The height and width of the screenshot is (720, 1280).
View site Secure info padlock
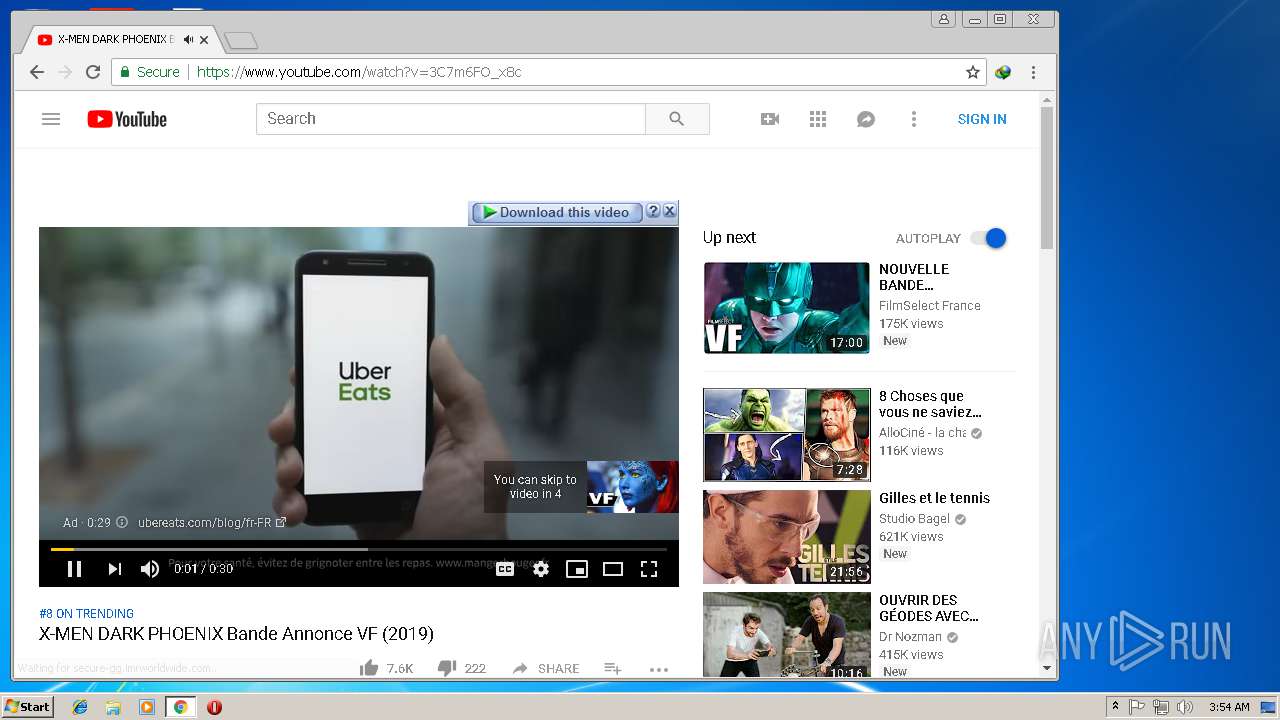coord(150,72)
